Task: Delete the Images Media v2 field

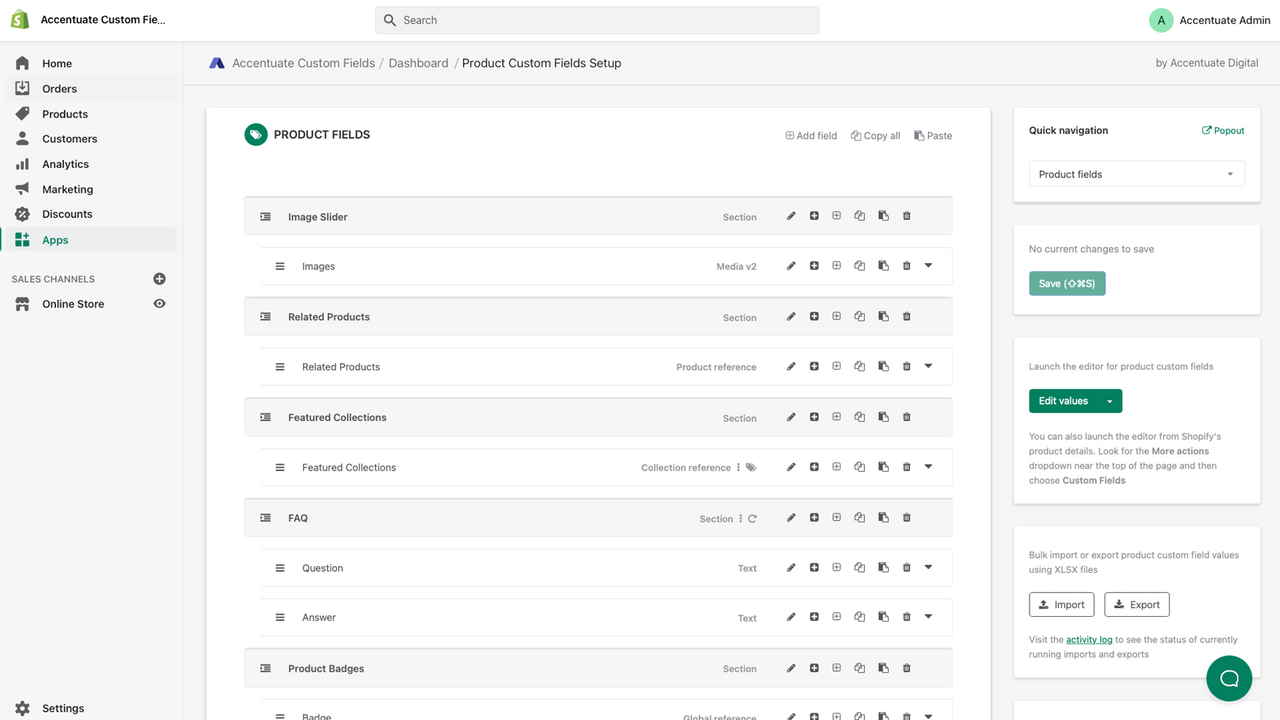Action: tap(907, 266)
